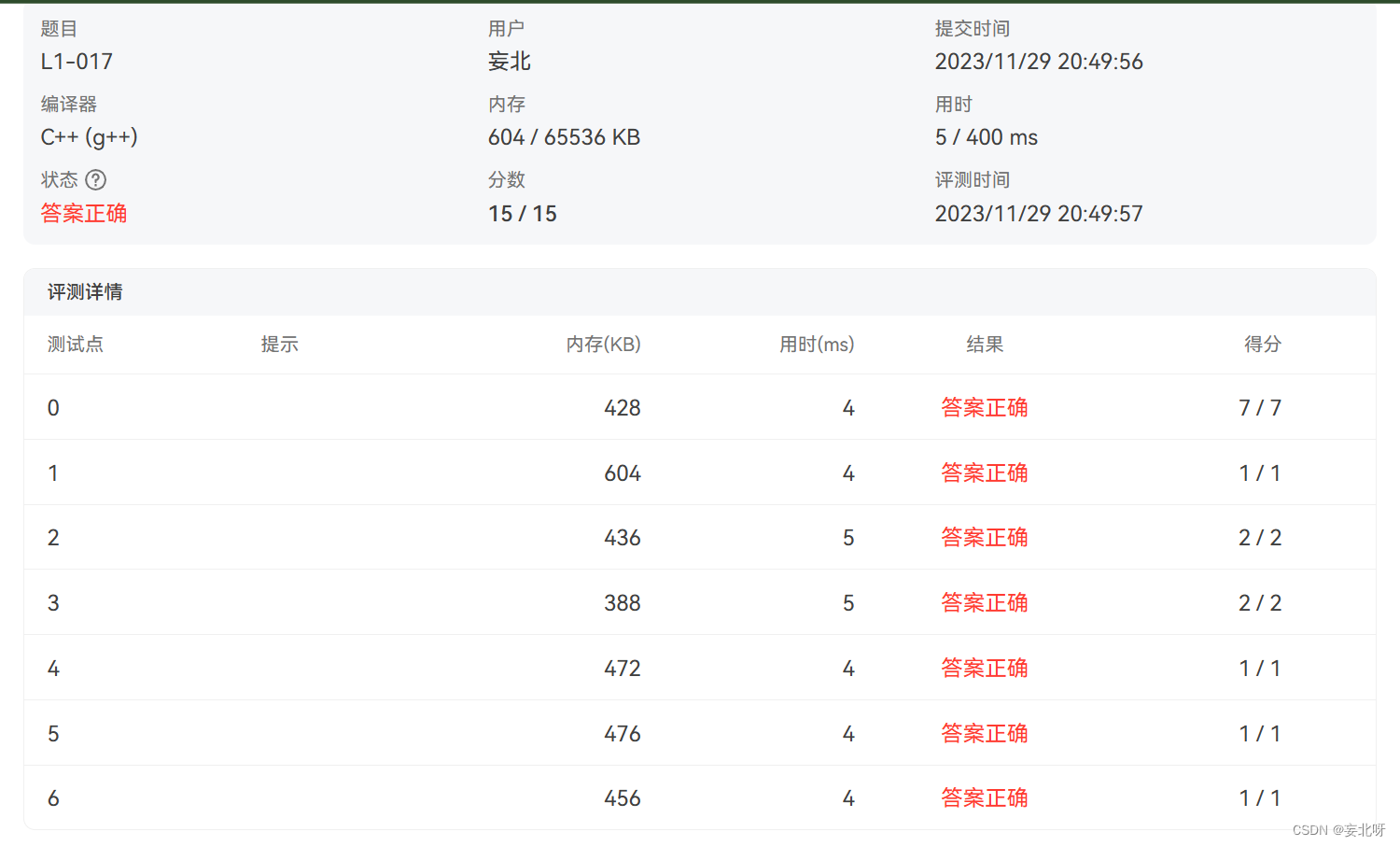
Task: Click compiler value C++ (g++)
Action: (x=90, y=137)
